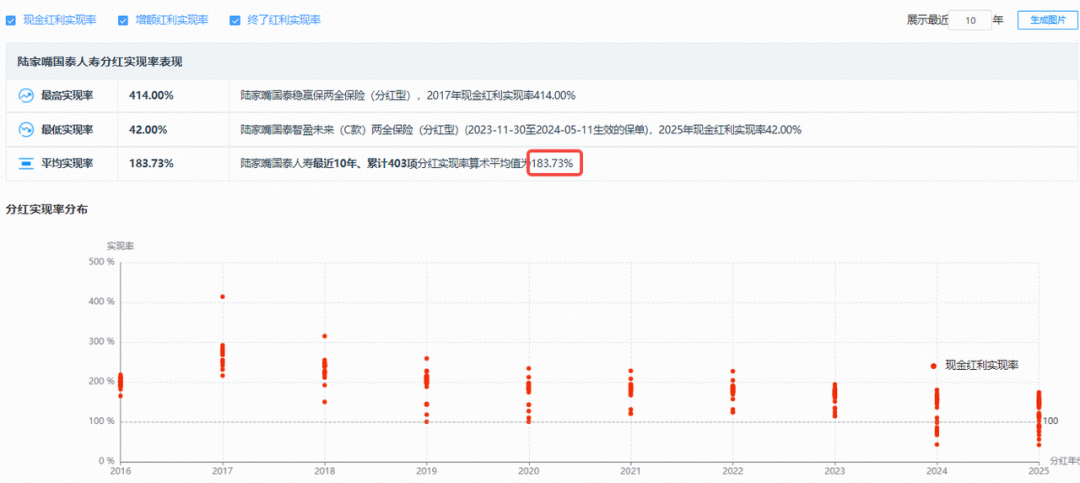
Task: Click the 2020 x-axis year label
Action: [x=529, y=471]
